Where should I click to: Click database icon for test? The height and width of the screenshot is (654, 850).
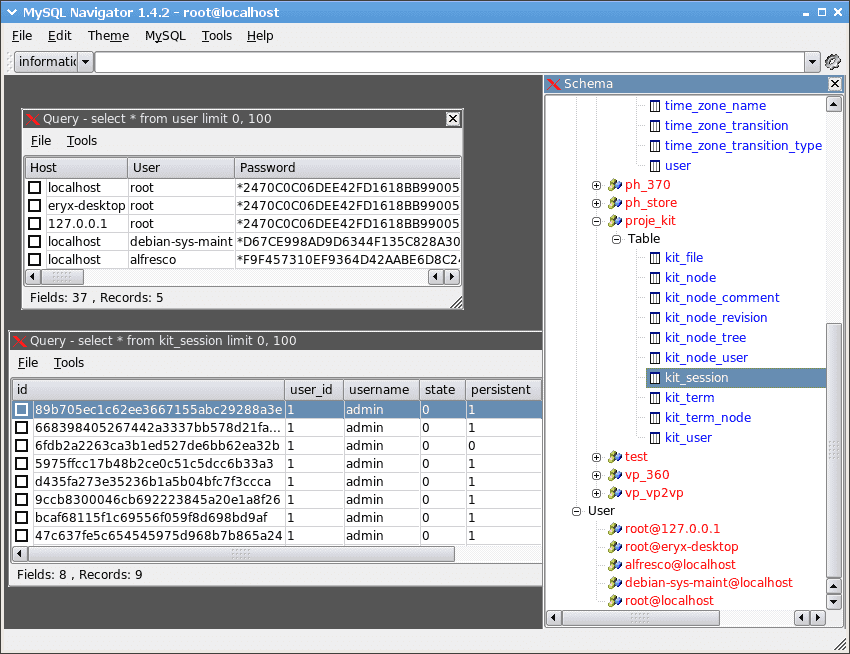[615, 457]
